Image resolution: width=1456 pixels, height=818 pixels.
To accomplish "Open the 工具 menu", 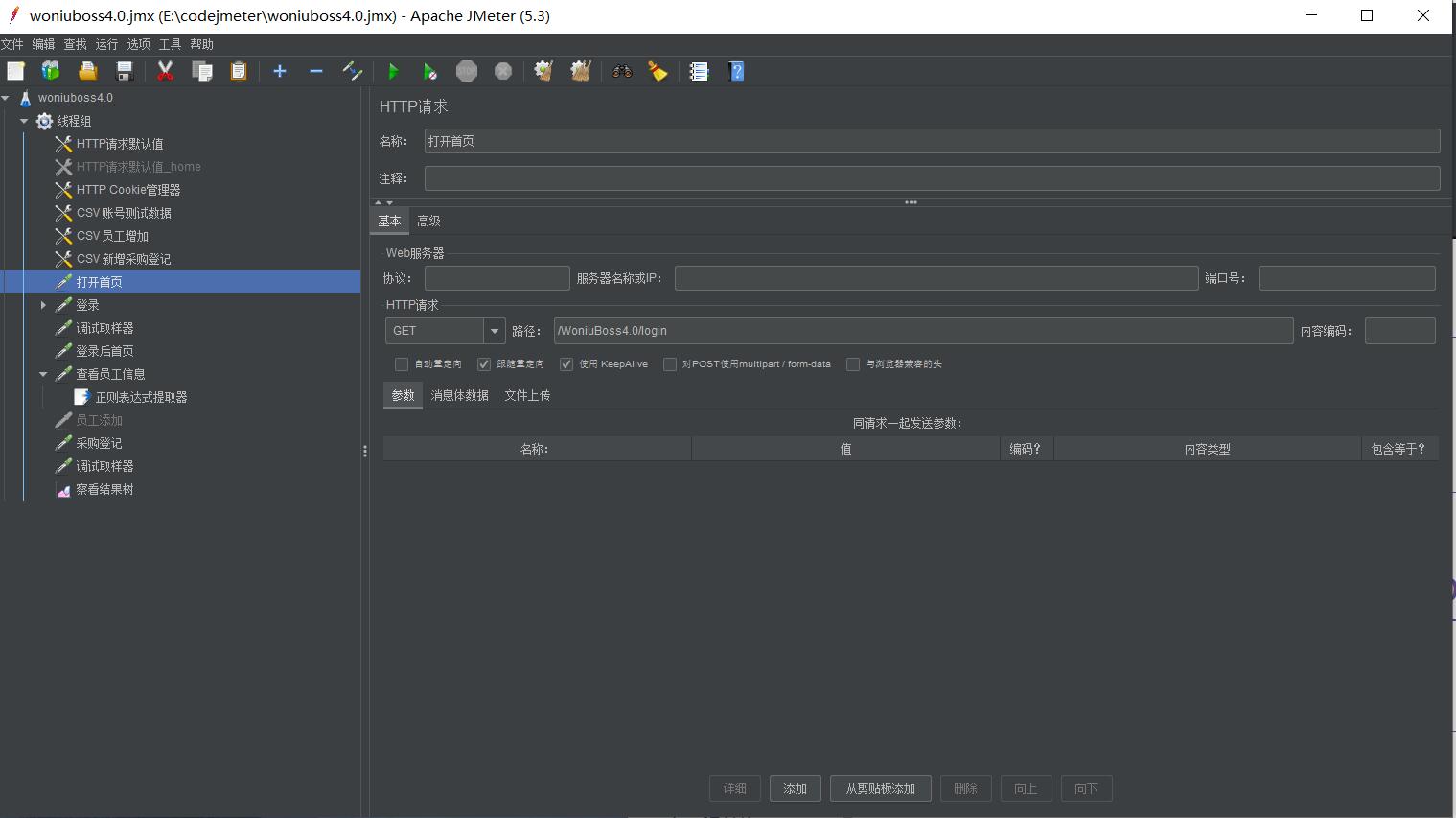I will (x=170, y=44).
